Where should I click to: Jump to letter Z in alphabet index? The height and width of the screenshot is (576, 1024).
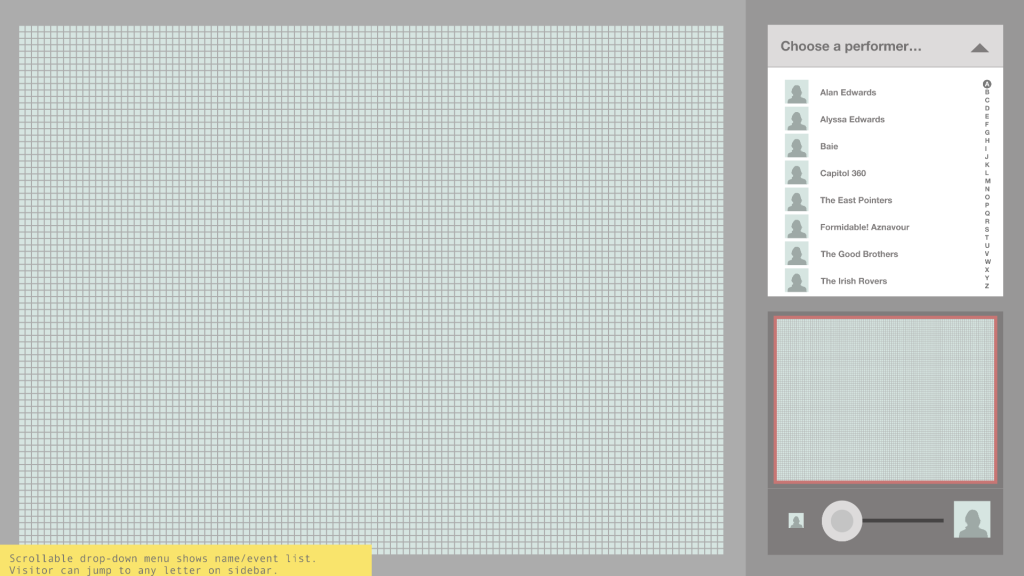point(987,286)
